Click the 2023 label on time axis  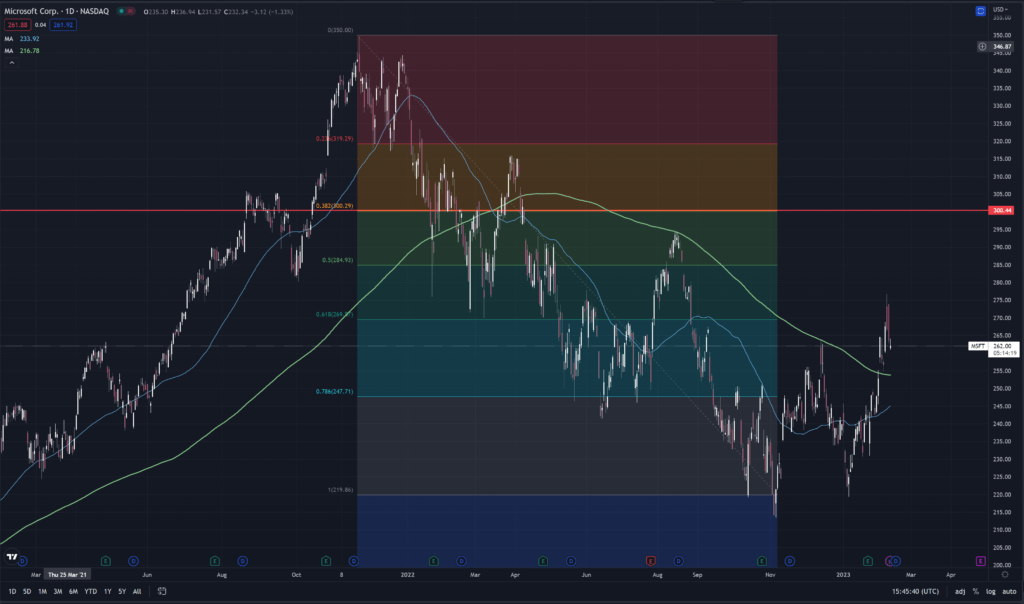pyautogui.click(x=843, y=575)
